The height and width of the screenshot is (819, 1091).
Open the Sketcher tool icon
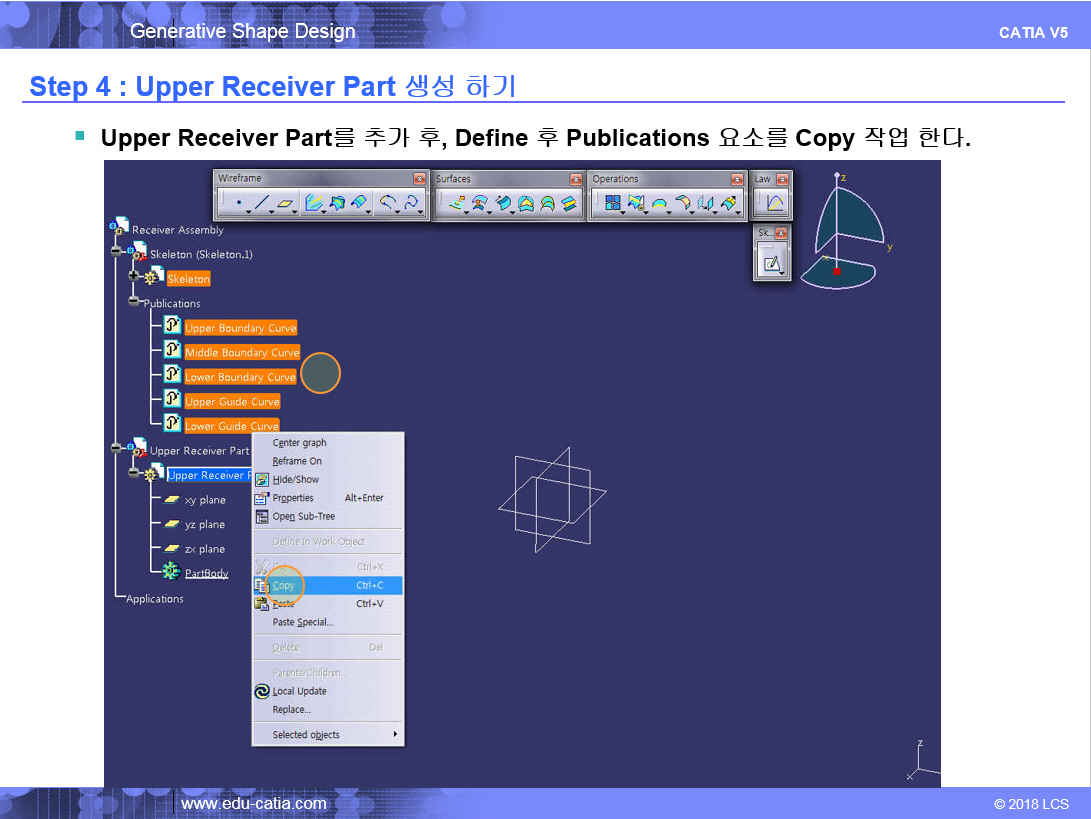point(771,264)
